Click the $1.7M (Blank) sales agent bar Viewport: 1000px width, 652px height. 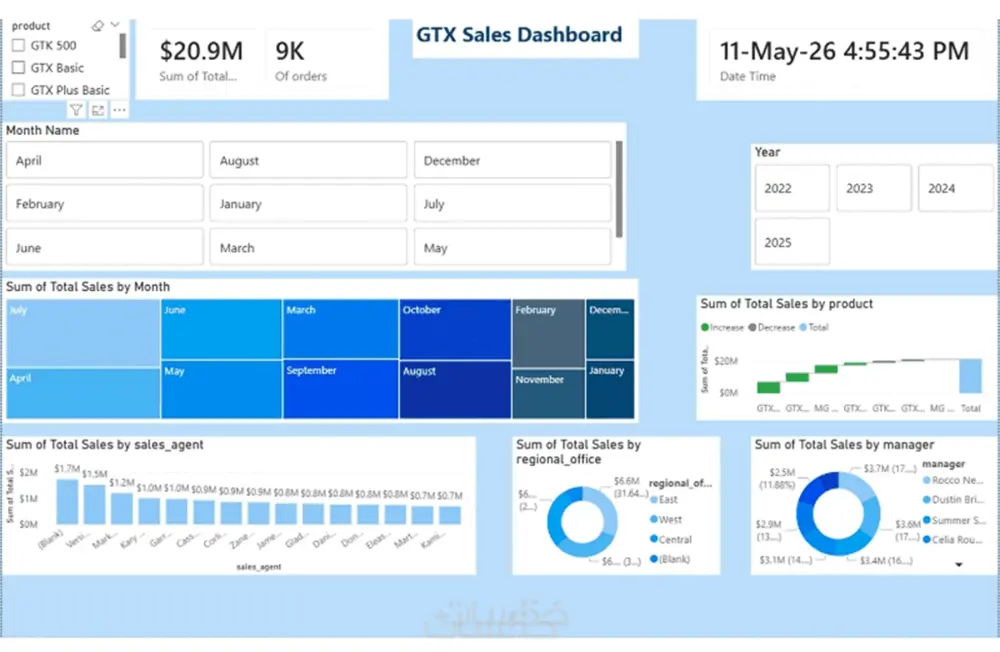click(67, 502)
